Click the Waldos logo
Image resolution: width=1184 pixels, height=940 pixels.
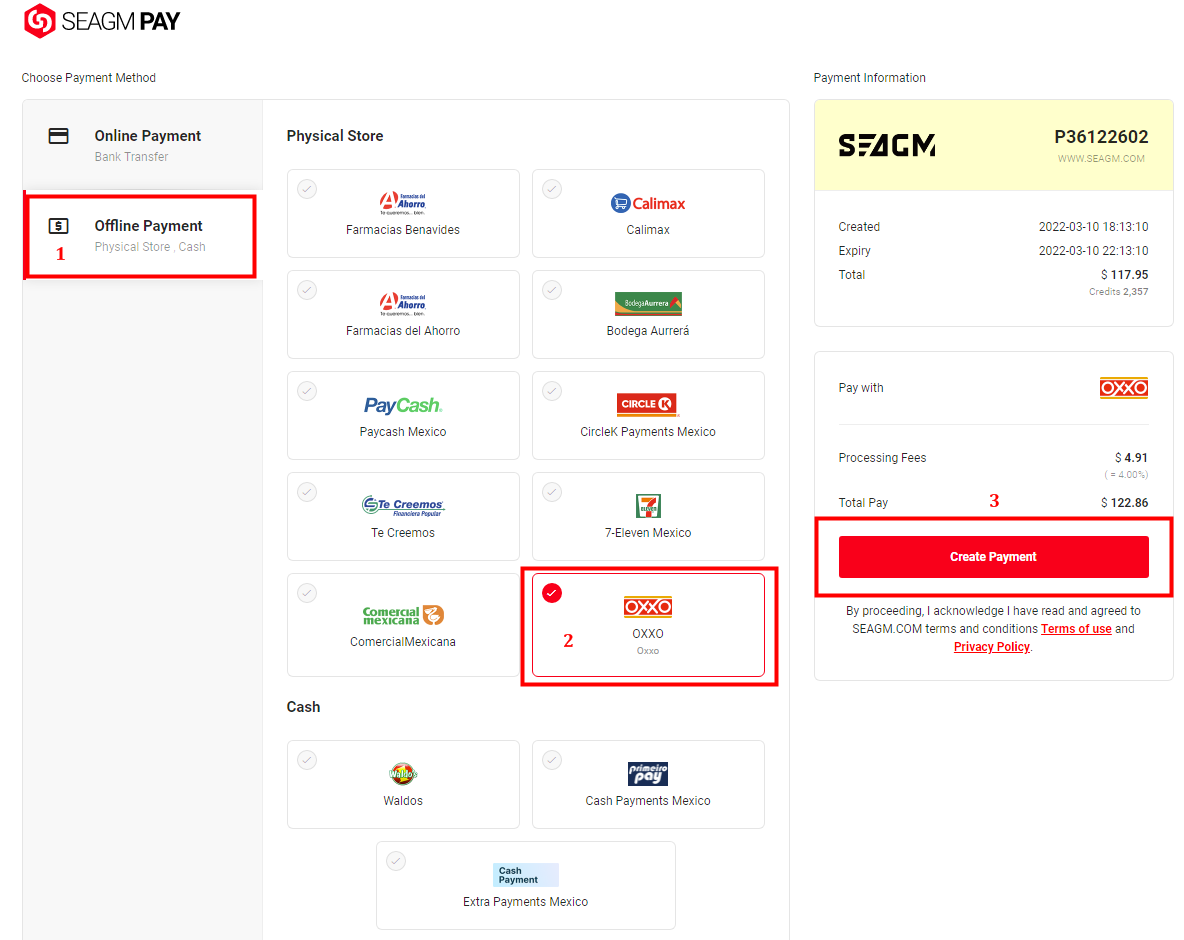402,774
